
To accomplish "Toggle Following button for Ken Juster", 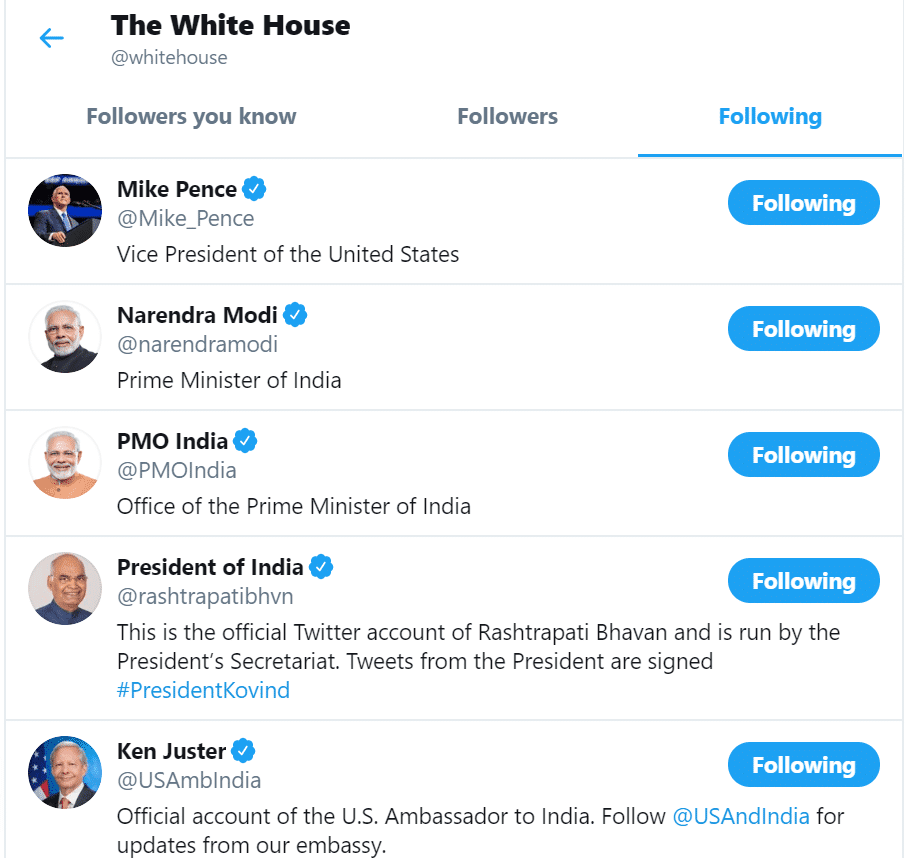I will (803, 766).
